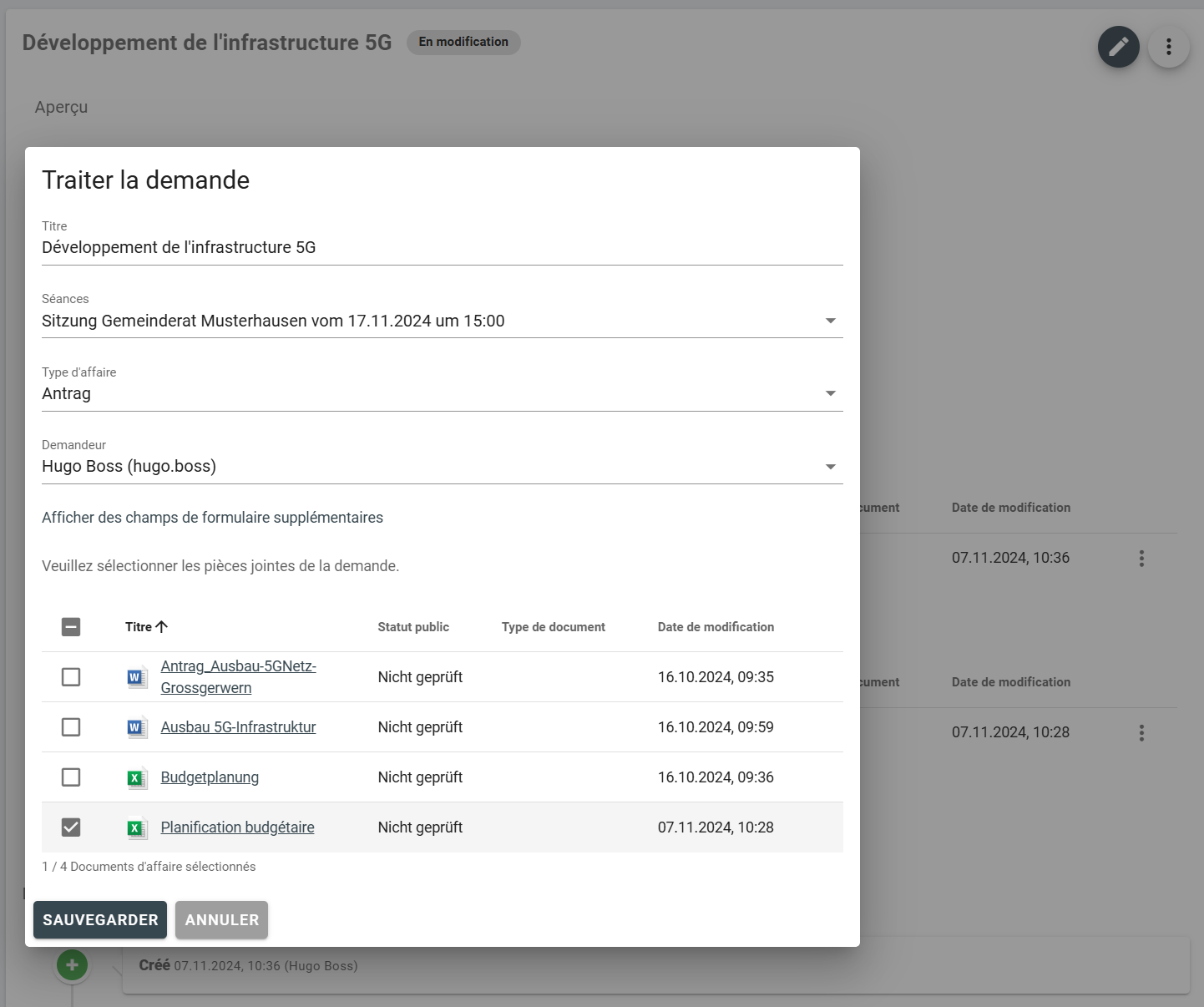Screen dimensions: 1204x1007
Task: Click the green plus timeline icon
Action: (x=72, y=965)
